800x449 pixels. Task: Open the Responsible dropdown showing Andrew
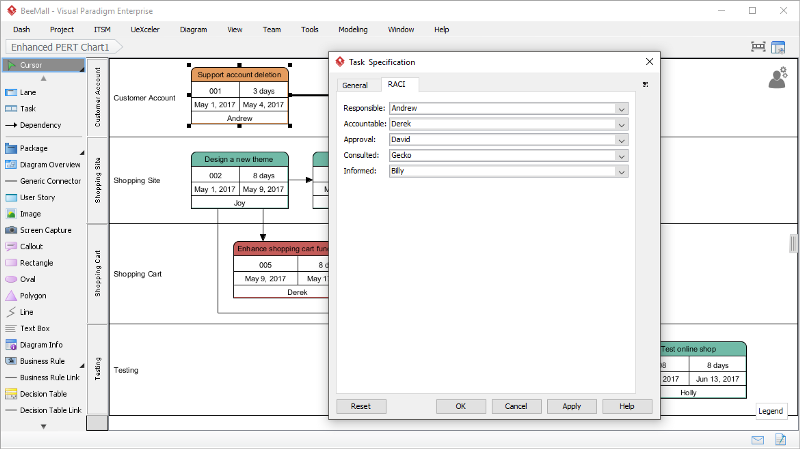(x=621, y=108)
